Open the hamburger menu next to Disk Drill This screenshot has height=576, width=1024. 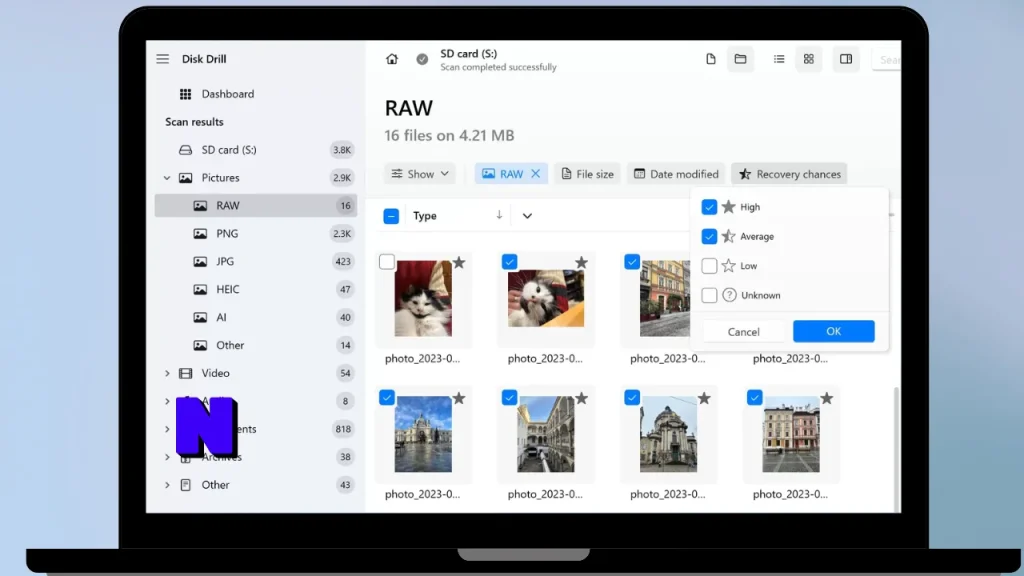163,59
